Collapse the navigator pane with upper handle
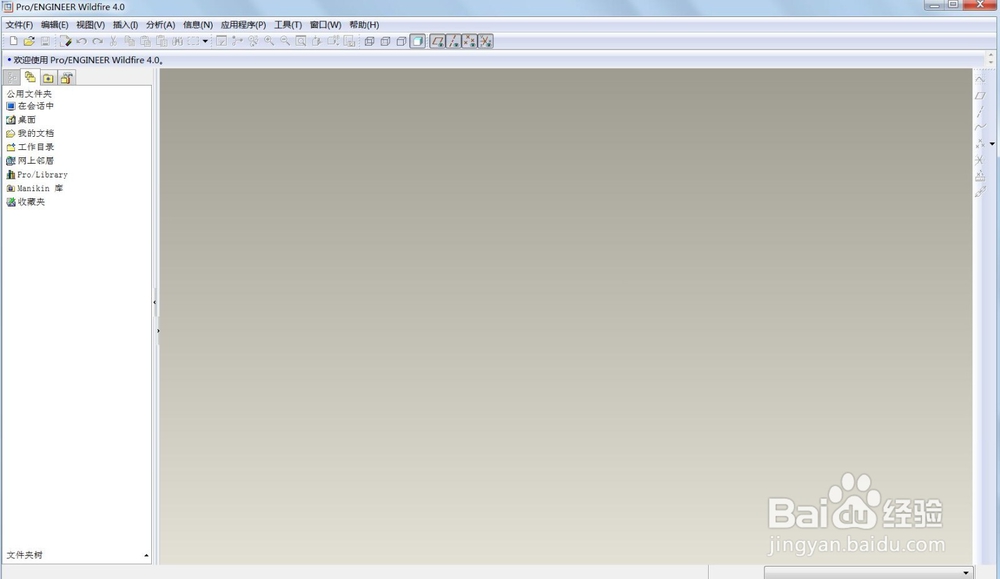This screenshot has width=1000, height=579. tap(154, 302)
